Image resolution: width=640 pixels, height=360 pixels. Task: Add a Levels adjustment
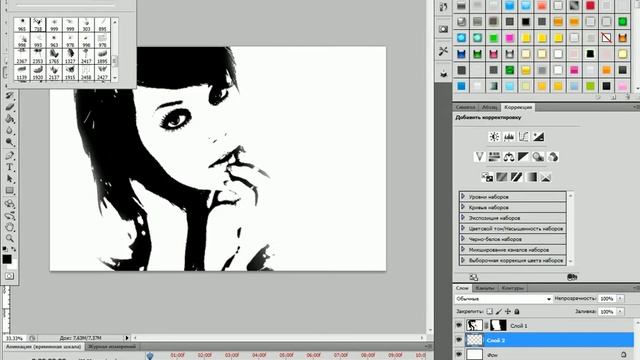[x=509, y=137]
